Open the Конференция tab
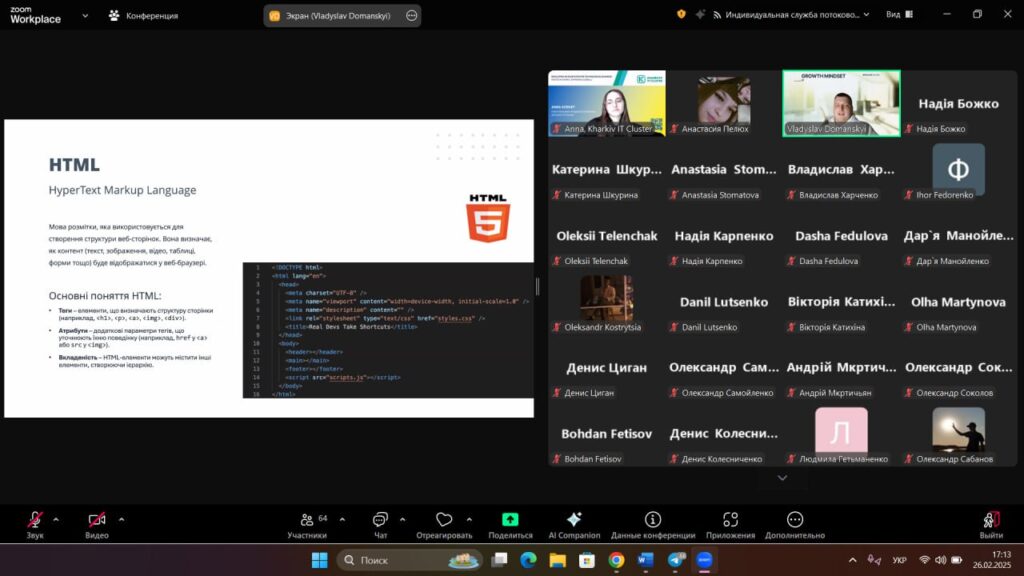This screenshot has width=1024, height=576. [x=143, y=16]
